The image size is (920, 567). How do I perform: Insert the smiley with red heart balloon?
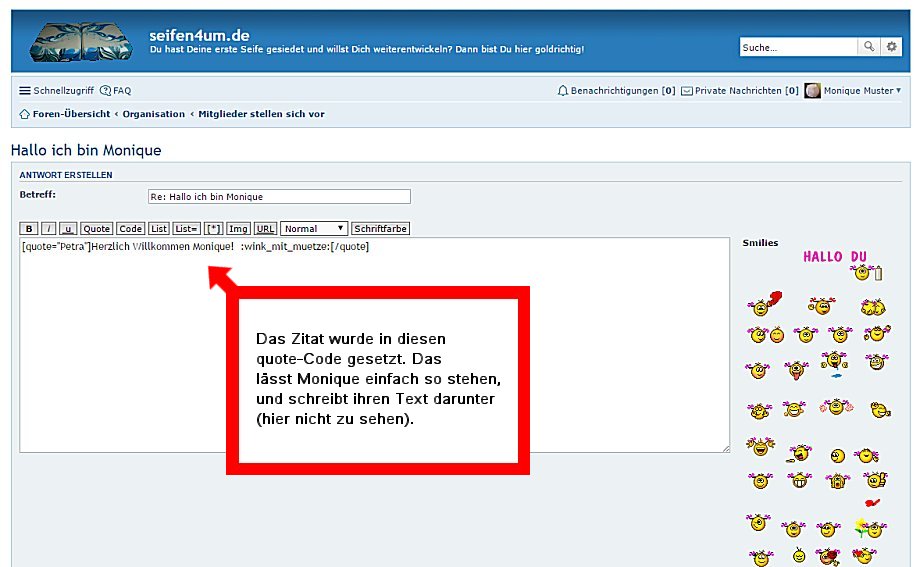(x=765, y=303)
